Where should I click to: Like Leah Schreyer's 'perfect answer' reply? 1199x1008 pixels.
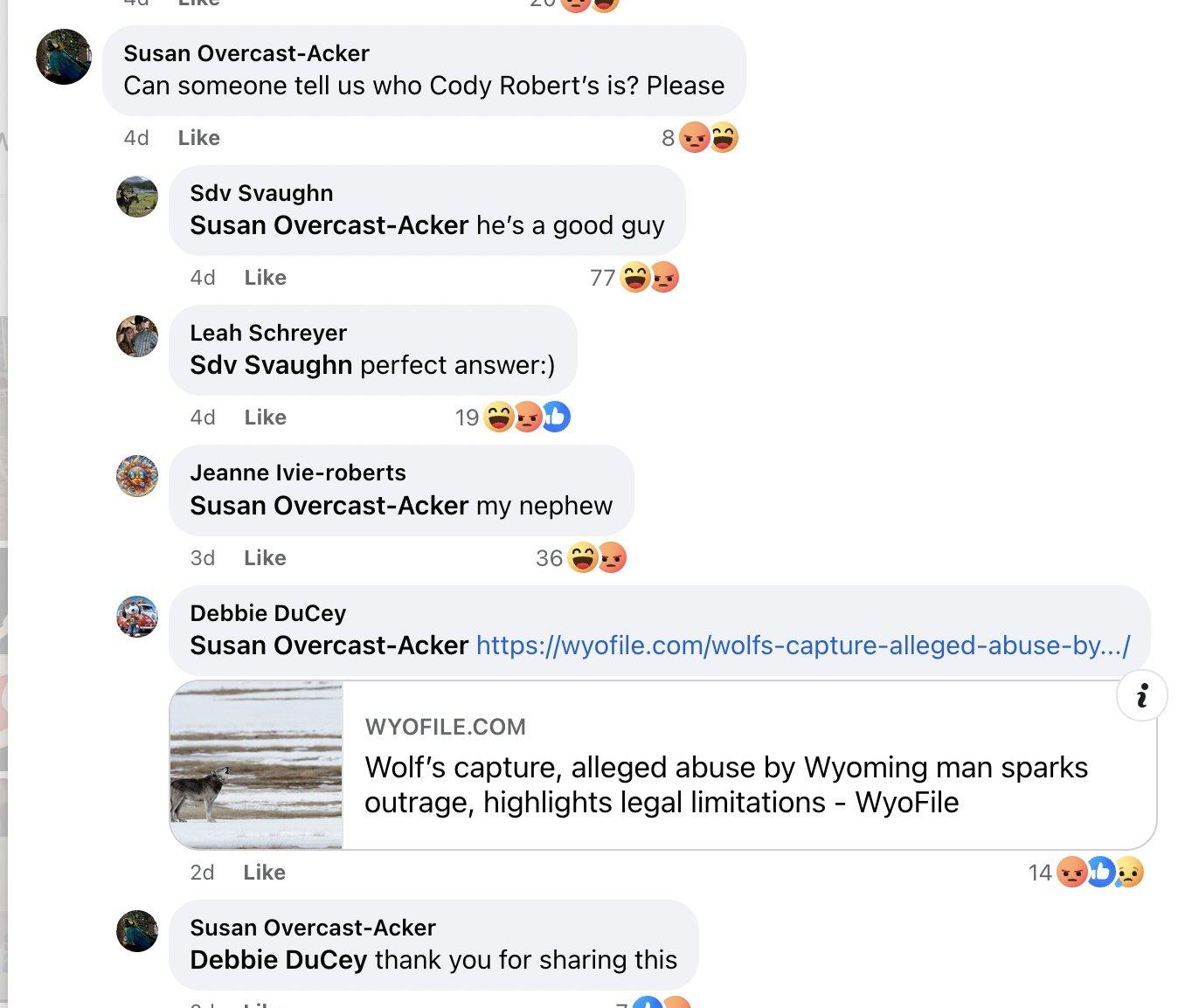pyautogui.click(x=265, y=418)
